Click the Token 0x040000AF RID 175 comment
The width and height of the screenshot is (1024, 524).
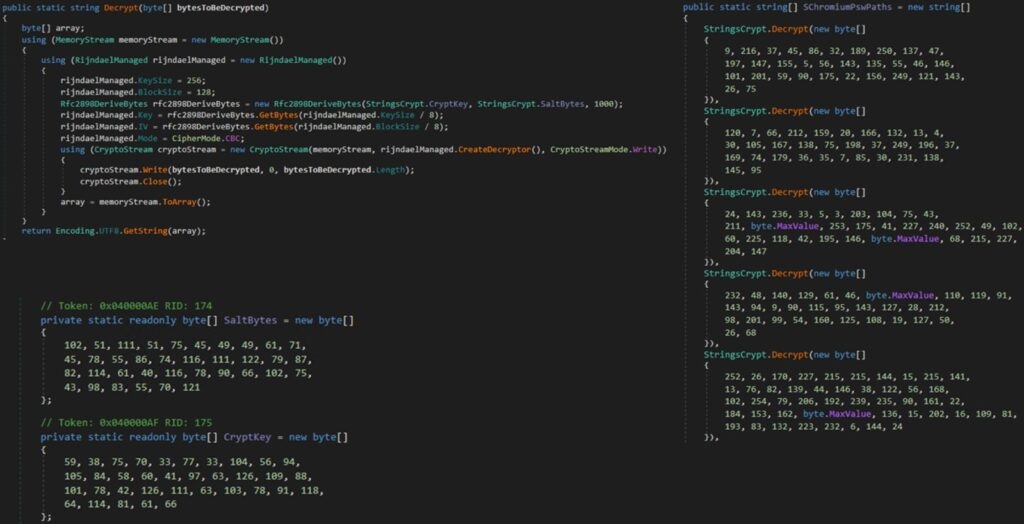126,423
